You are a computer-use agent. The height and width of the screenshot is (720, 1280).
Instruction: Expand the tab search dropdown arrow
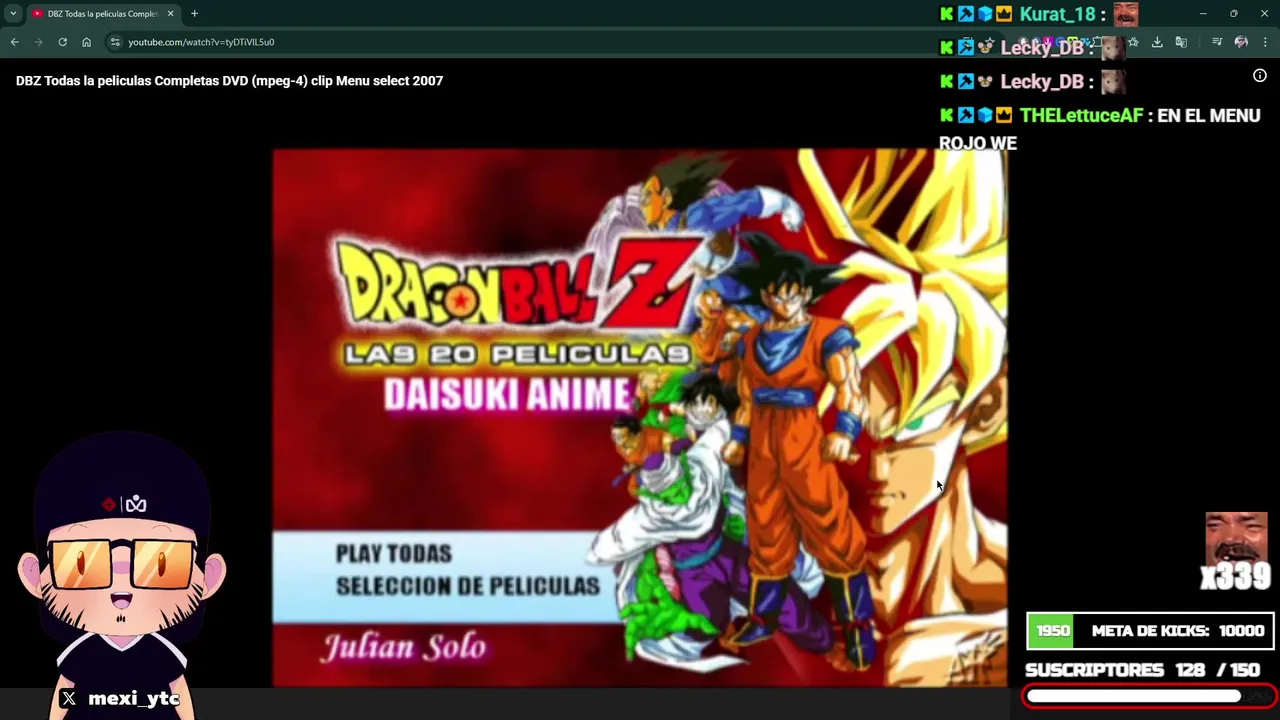click(x=13, y=14)
